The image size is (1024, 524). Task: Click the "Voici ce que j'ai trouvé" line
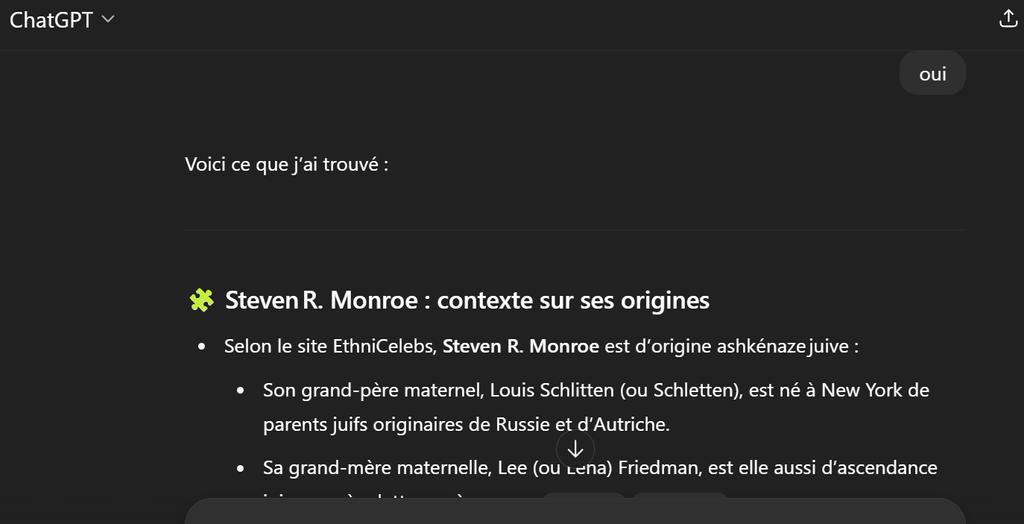pyautogui.click(x=286, y=164)
